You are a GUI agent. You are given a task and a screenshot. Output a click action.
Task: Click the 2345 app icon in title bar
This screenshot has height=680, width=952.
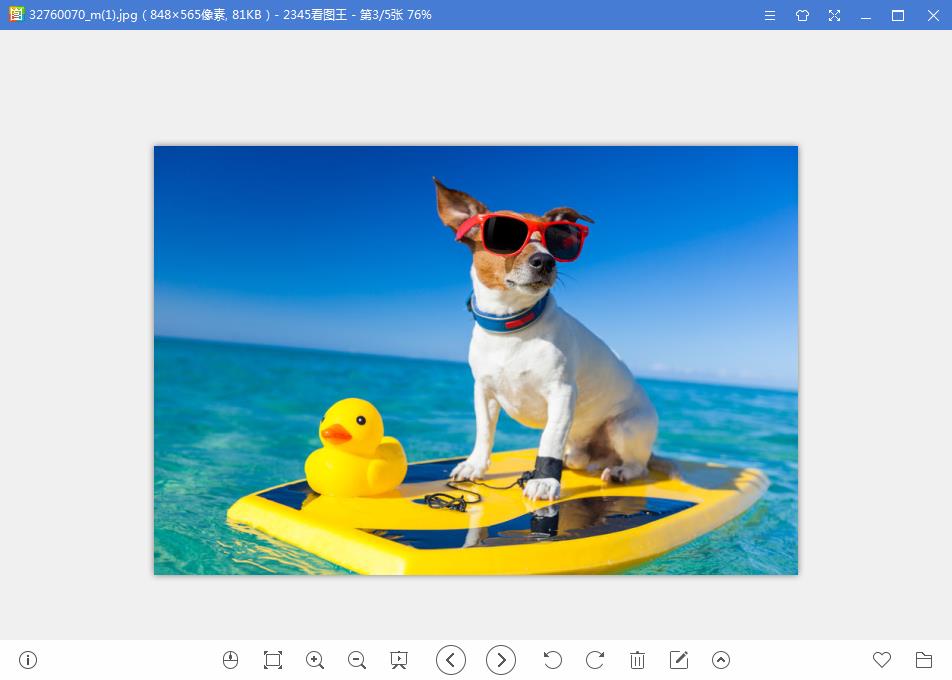tap(14, 15)
